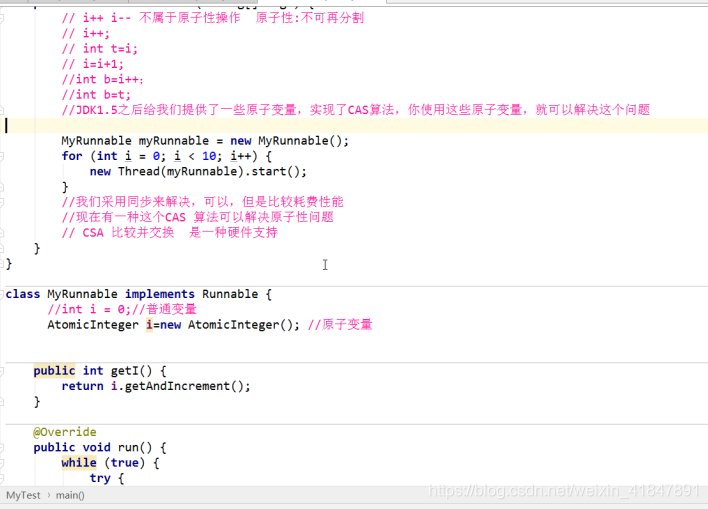Collapse the for loop fold marker in the gutter
The height and width of the screenshot is (509, 708).
[x=2, y=156]
